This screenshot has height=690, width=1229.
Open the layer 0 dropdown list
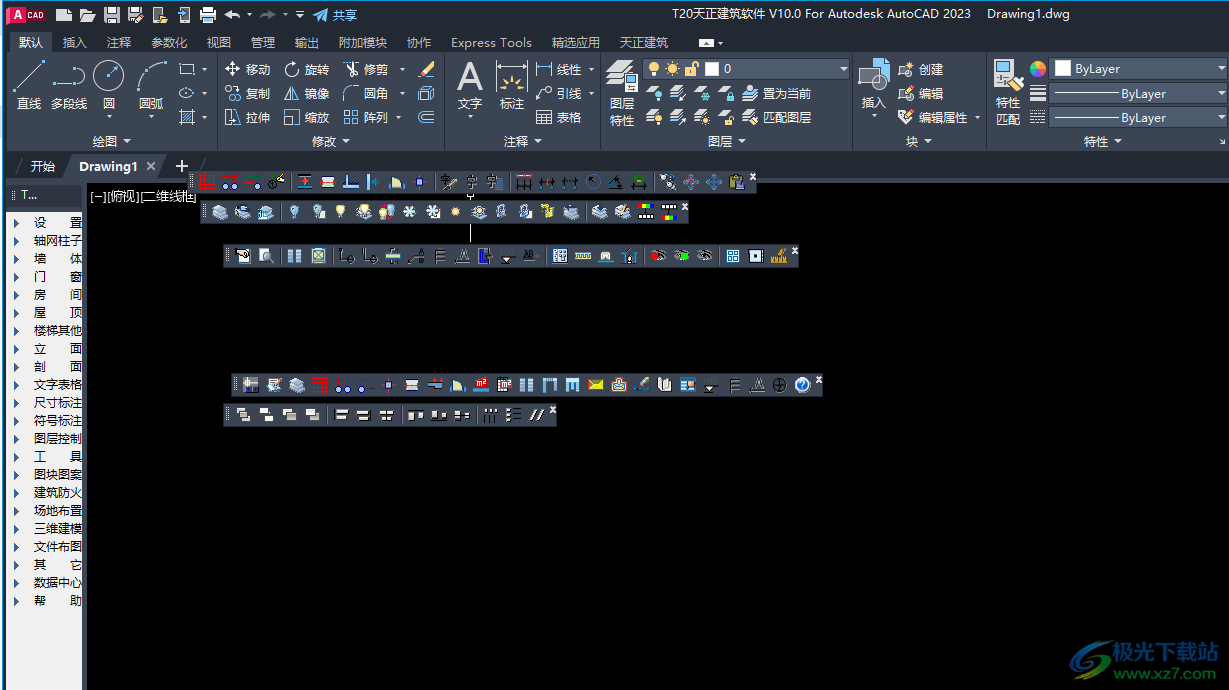point(843,69)
